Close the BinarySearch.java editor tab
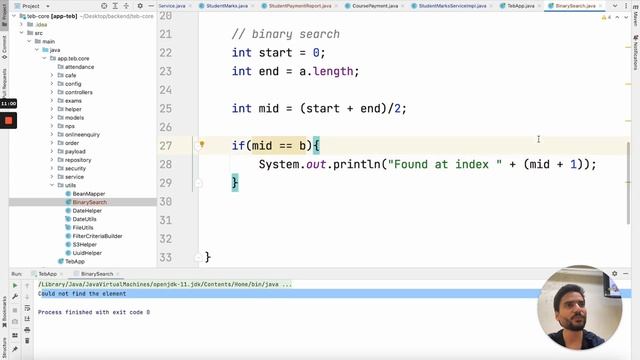 pyautogui.click(x=601, y=6)
